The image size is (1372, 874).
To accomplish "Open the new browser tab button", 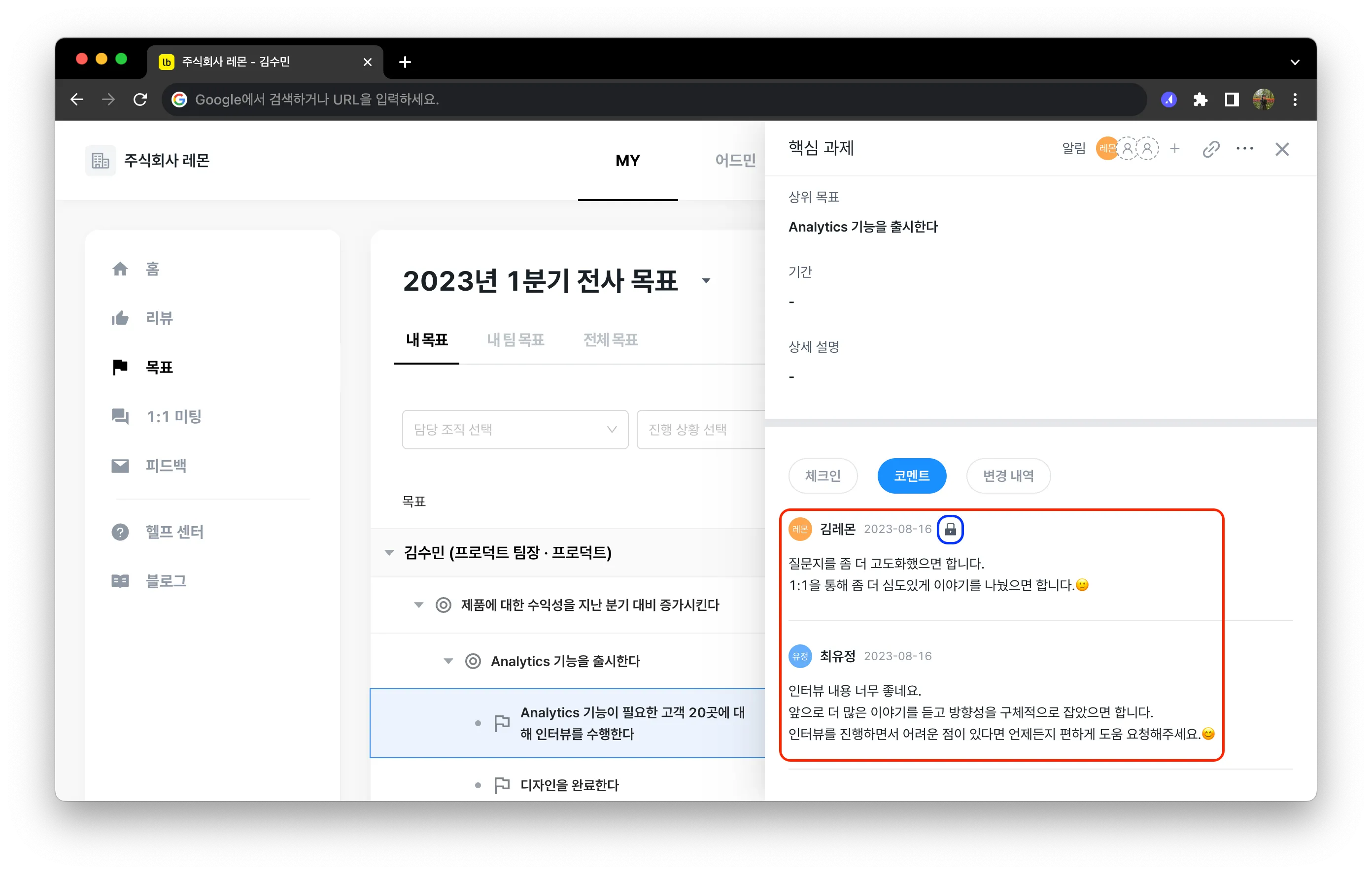I will pyautogui.click(x=405, y=62).
